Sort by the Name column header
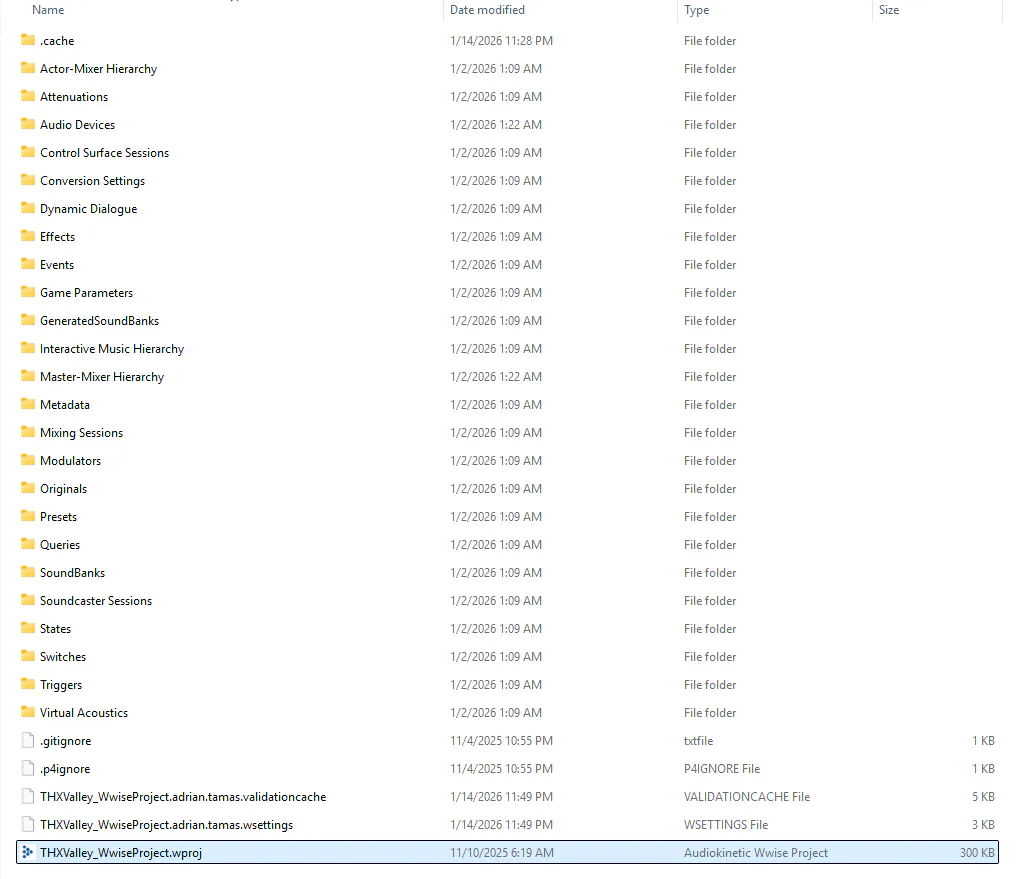 48,10
